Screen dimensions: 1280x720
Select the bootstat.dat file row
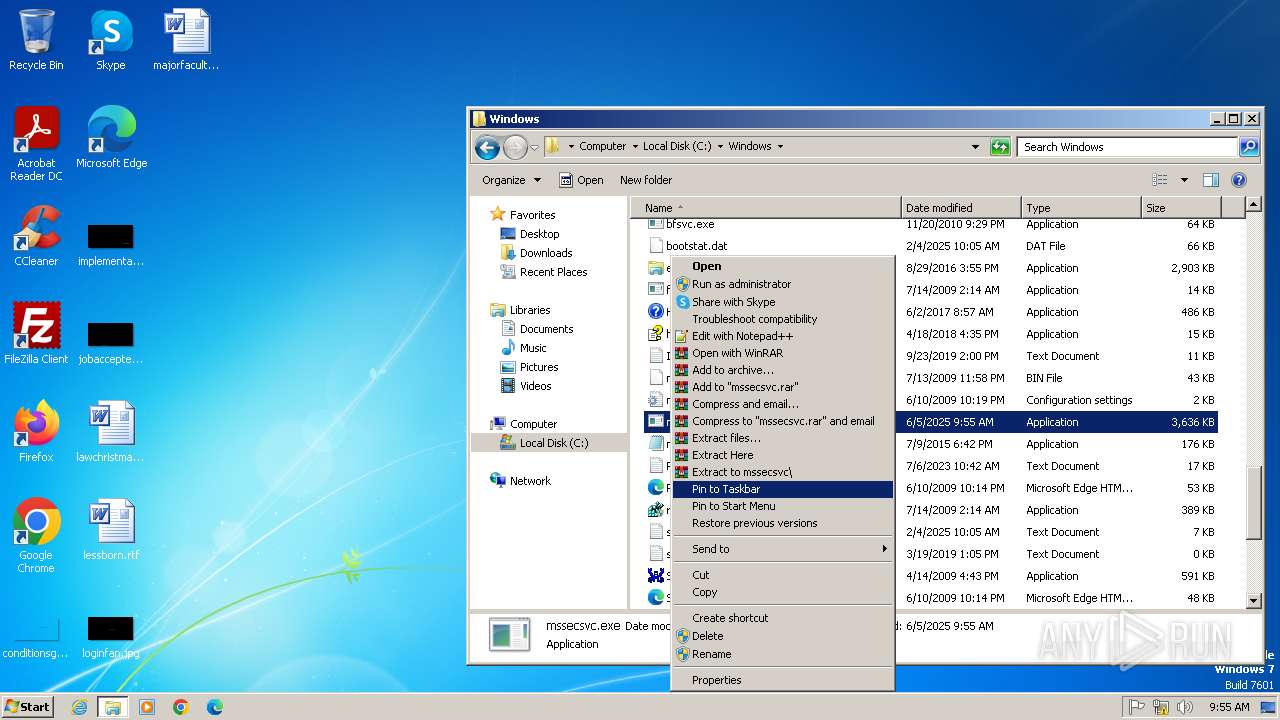pyautogui.click(x=930, y=246)
